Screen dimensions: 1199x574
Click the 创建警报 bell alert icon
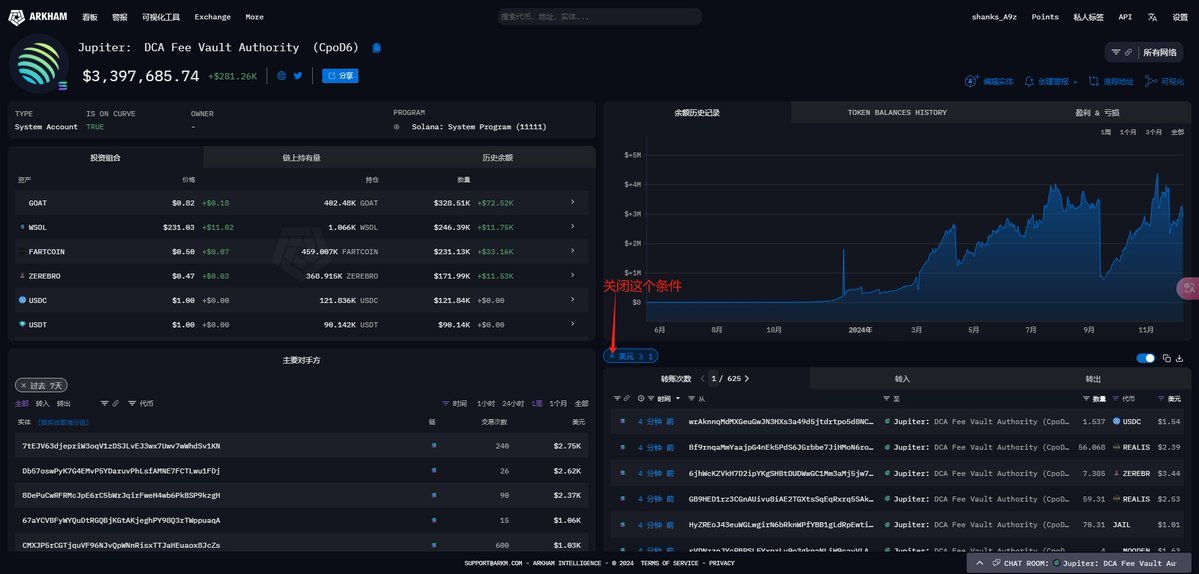(1029, 81)
